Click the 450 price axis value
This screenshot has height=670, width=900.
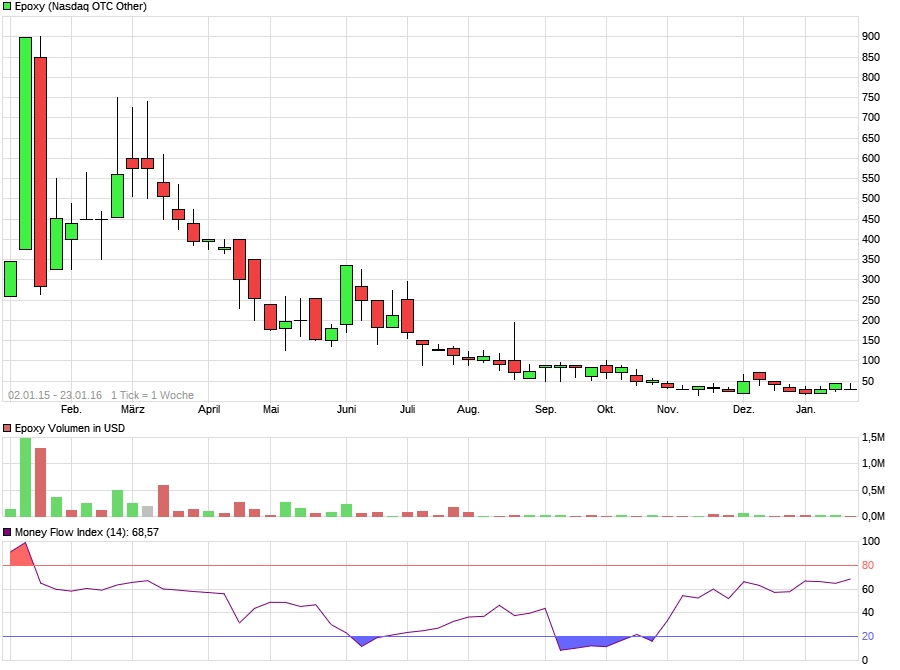pos(871,219)
